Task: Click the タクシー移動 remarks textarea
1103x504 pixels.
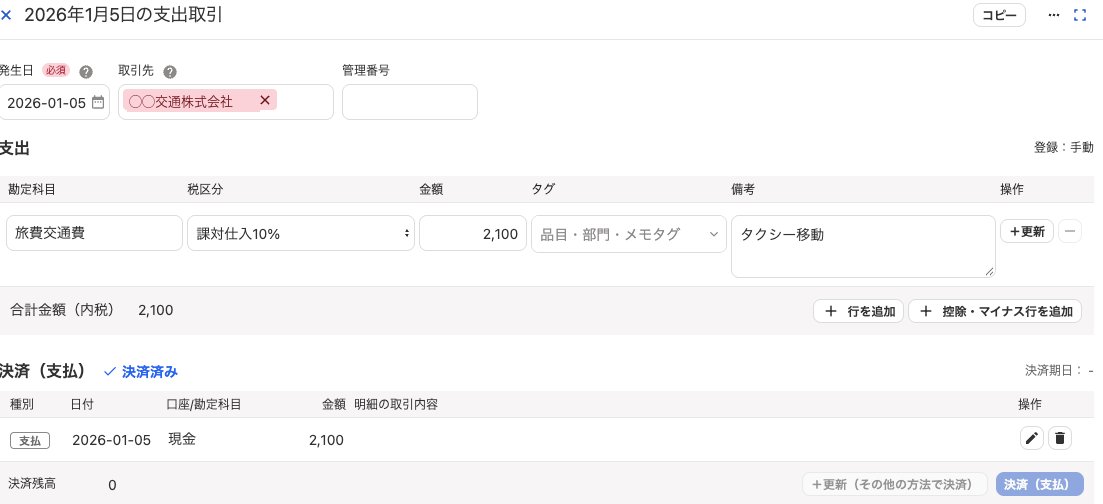Action: (863, 246)
